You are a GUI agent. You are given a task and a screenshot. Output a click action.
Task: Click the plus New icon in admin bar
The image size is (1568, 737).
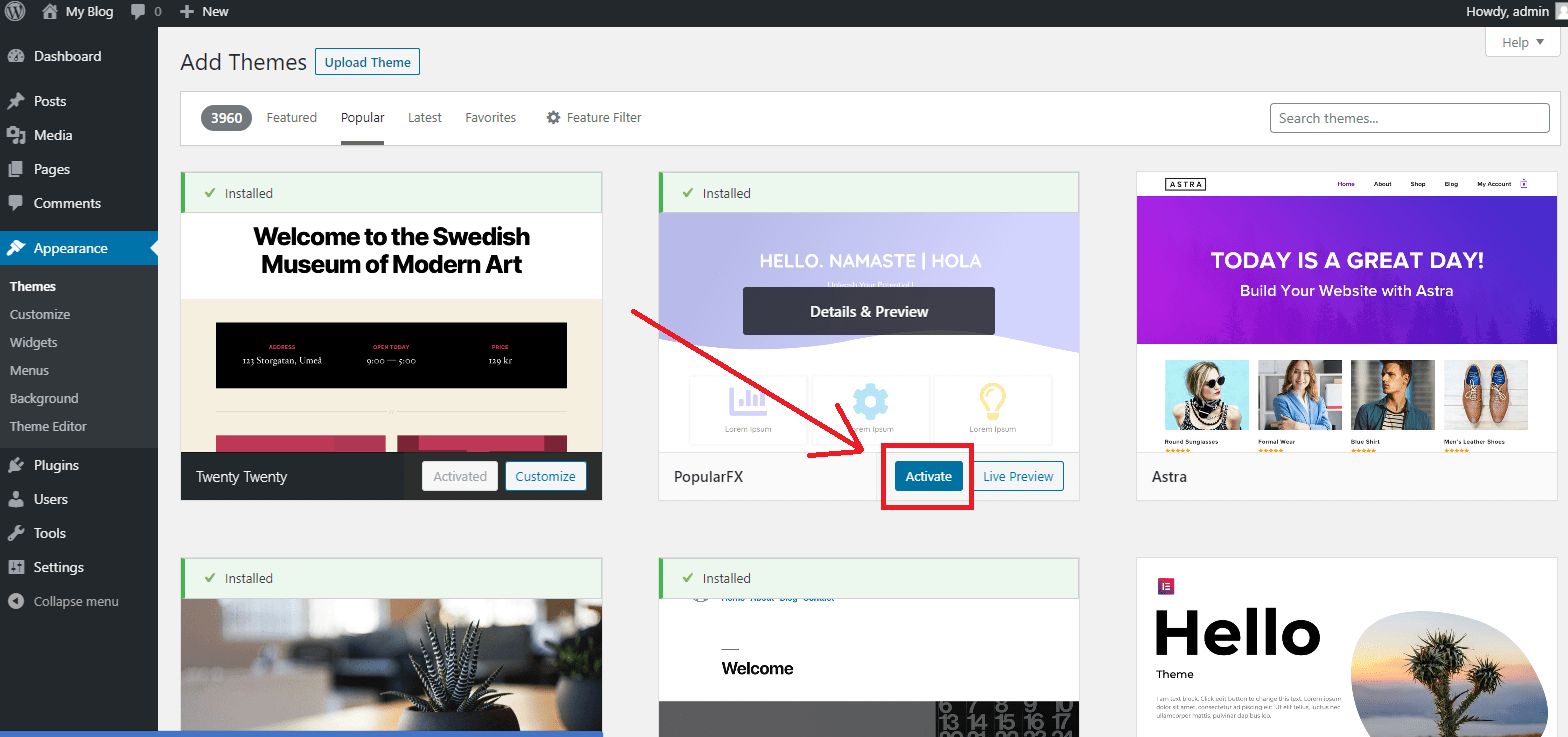pos(186,12)
